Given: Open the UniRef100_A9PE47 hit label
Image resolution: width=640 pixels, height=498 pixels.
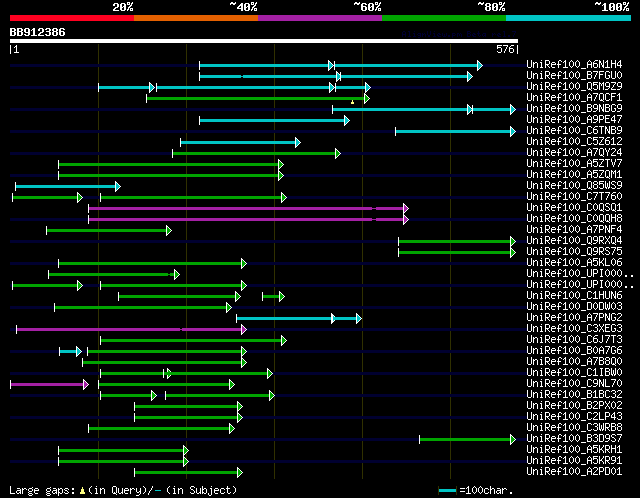Looking at the screenshot, I should [574, 120].
